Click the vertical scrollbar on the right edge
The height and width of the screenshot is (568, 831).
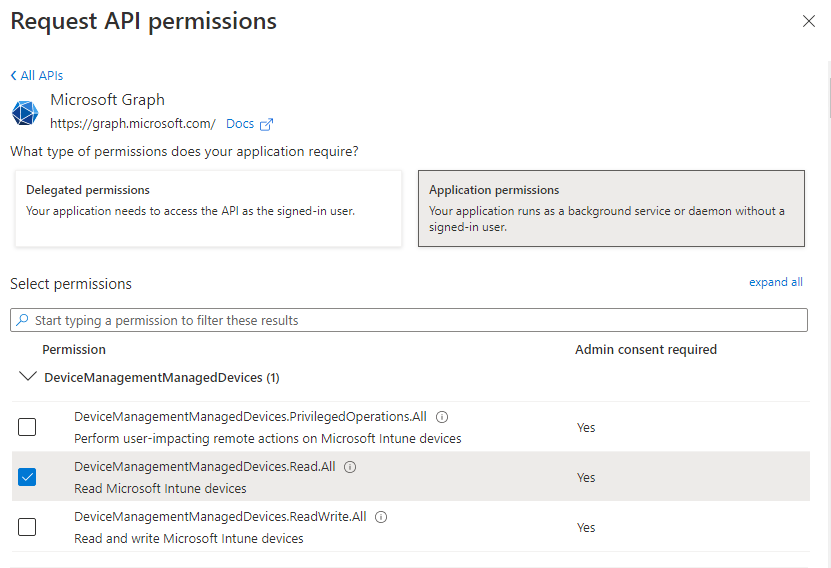pos(829,98)
